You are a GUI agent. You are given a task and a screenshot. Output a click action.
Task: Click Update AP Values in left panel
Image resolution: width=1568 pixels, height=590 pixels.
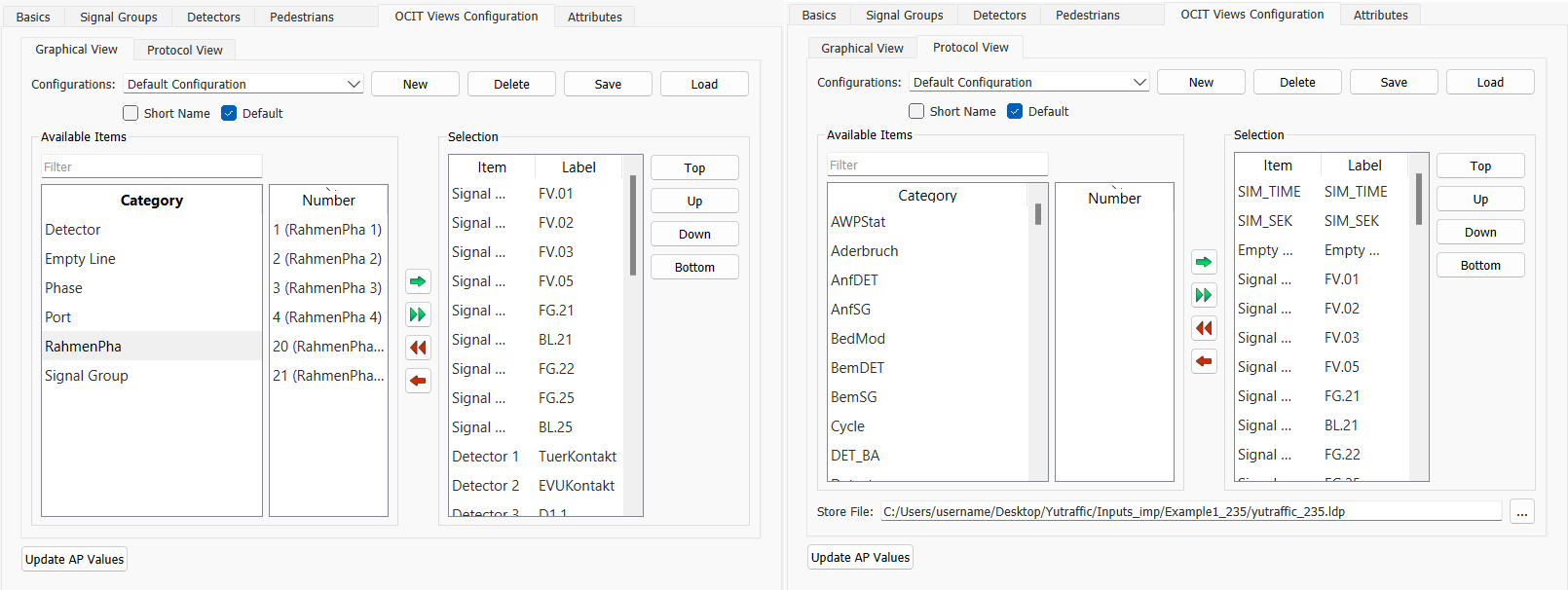pyautogui.click(x=75, y=560)
